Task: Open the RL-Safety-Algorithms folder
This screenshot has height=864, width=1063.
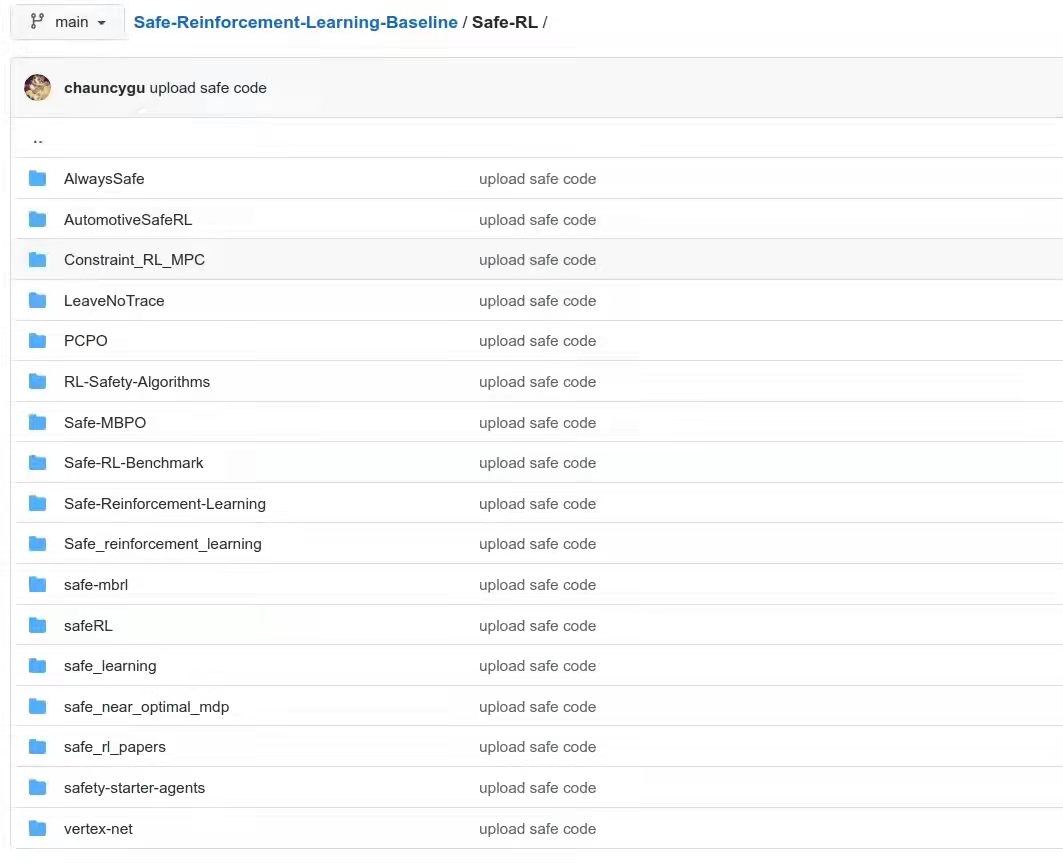Action: click(x=137, y=382)
